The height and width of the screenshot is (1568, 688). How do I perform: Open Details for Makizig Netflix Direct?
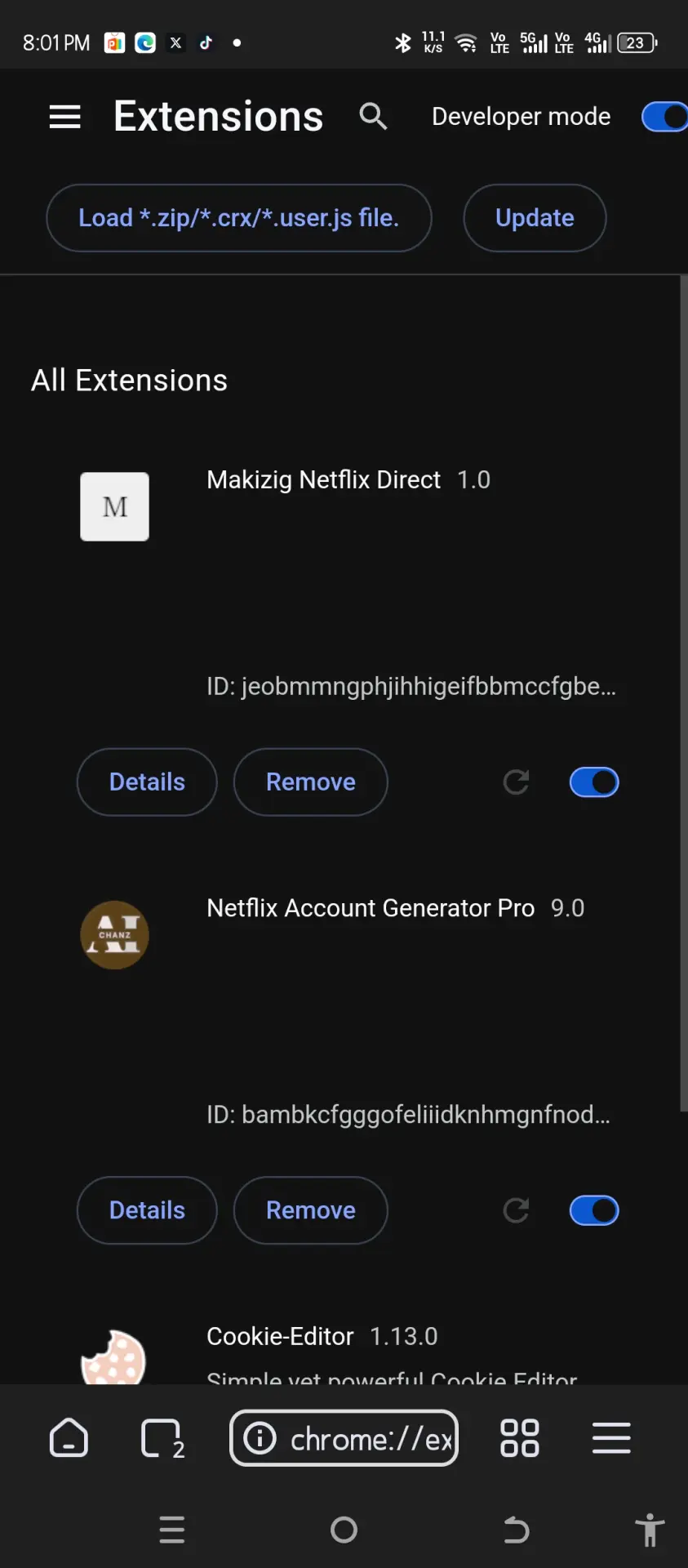pos(147,782)
